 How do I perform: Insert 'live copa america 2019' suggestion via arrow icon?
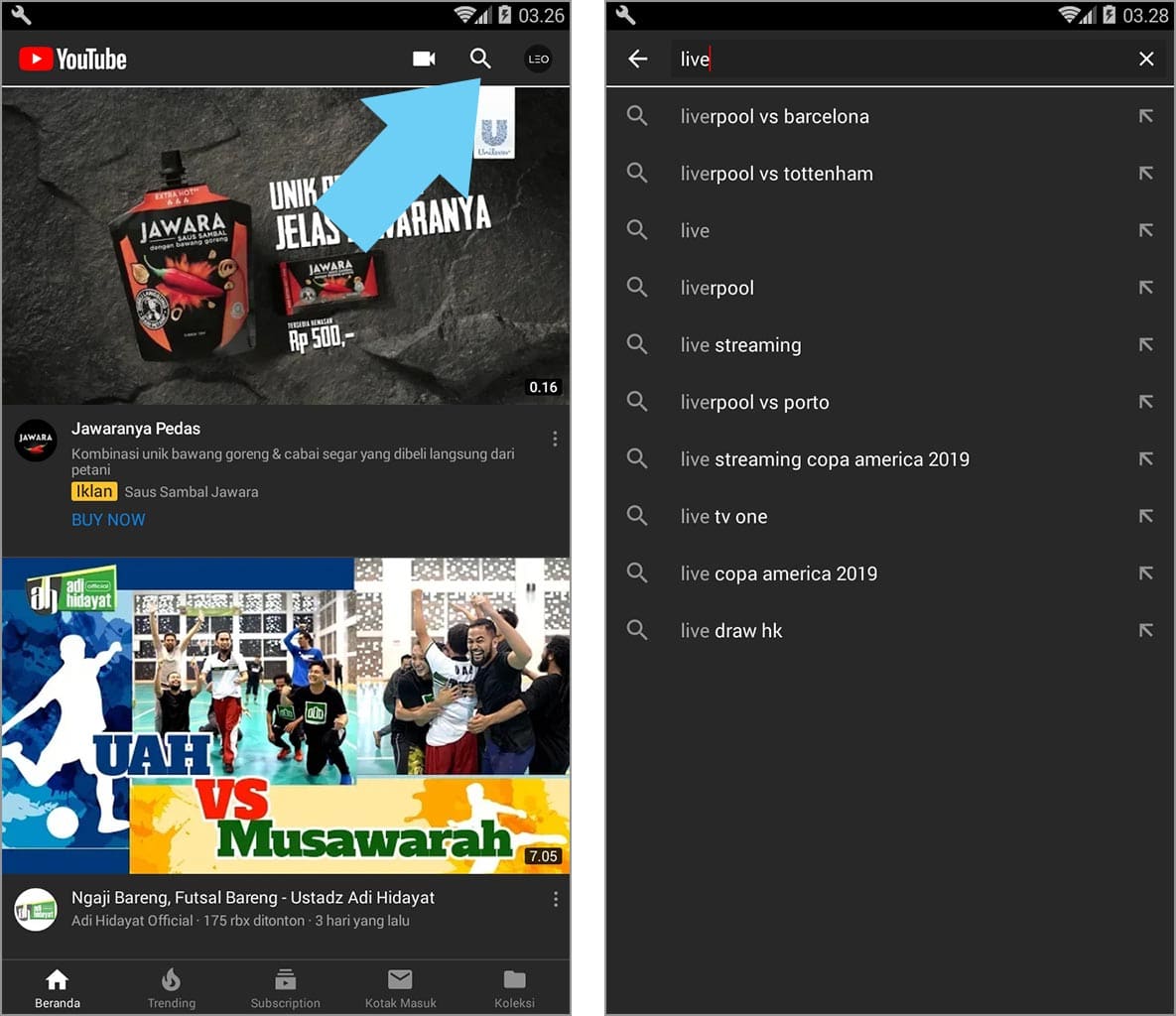[1145, 573]
